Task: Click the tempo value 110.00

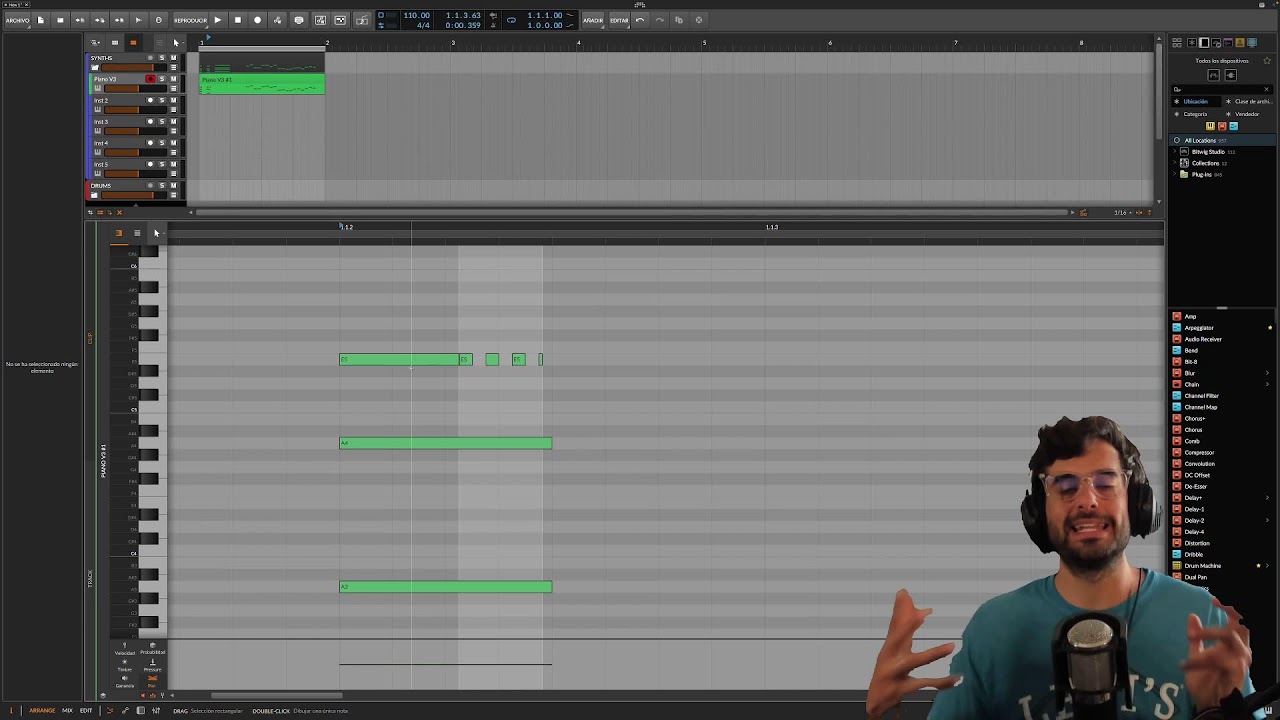Action: click(x=417, y=15)
